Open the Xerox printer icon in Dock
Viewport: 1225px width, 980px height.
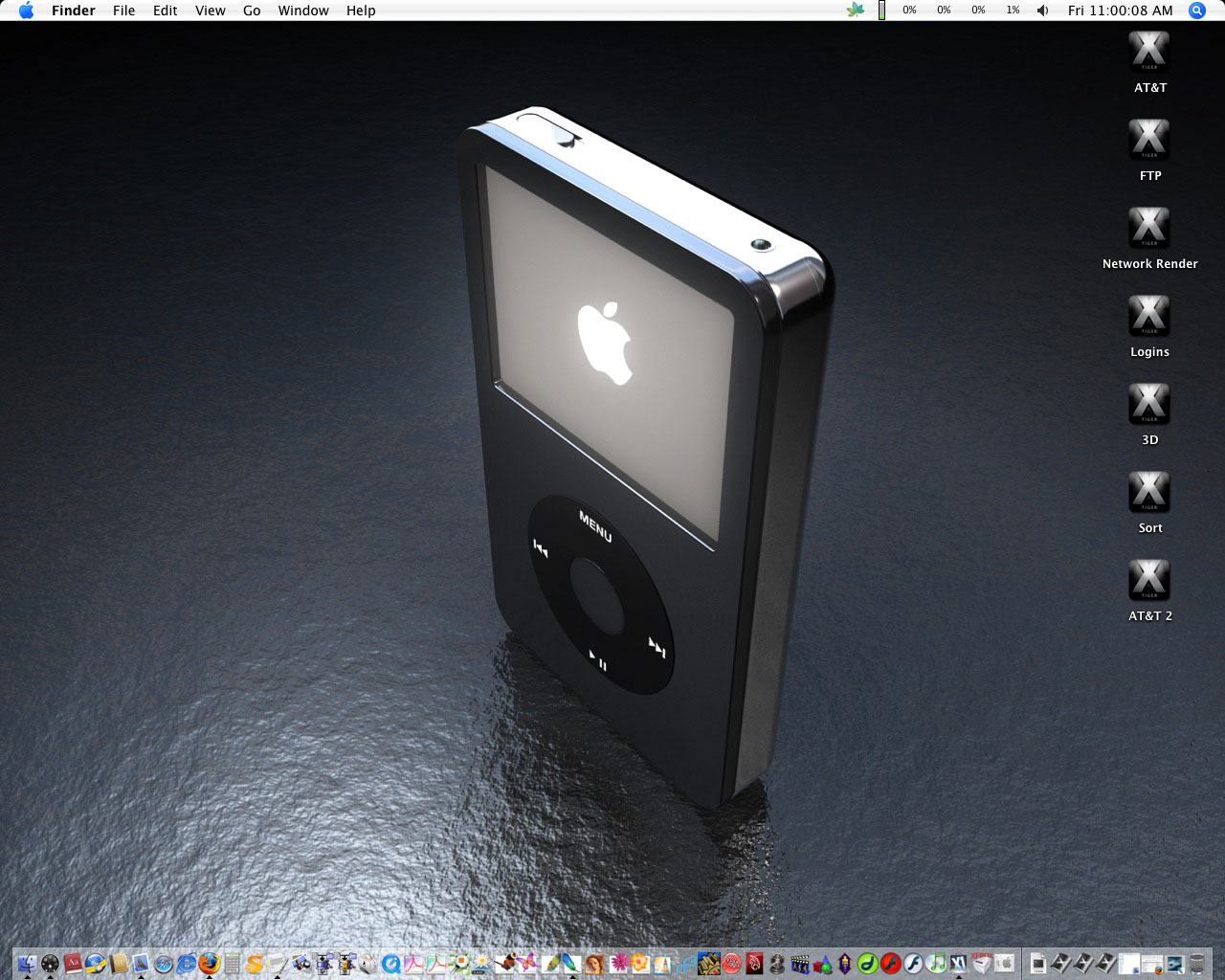[x=981, y=963]
